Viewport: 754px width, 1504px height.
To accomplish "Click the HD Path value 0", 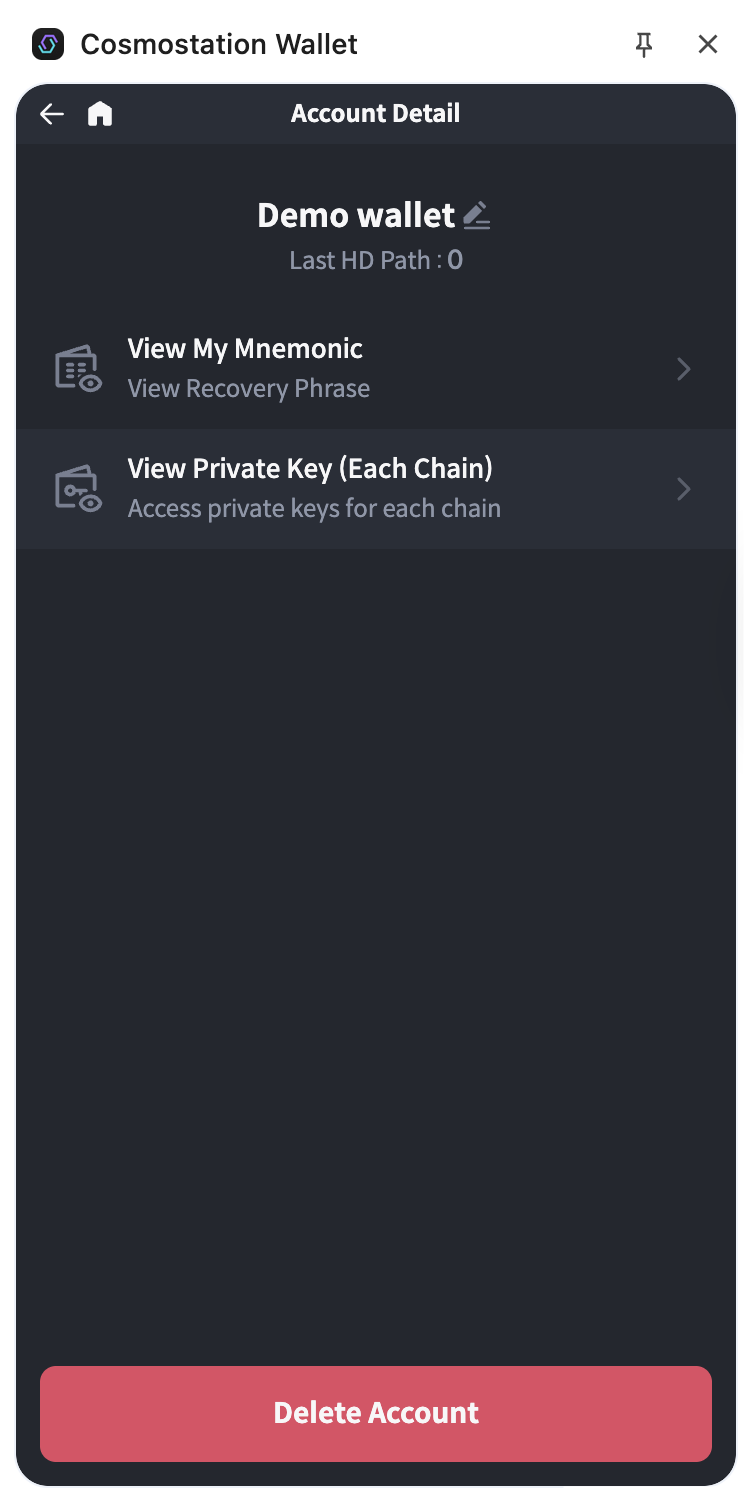I will click(455, 261).
